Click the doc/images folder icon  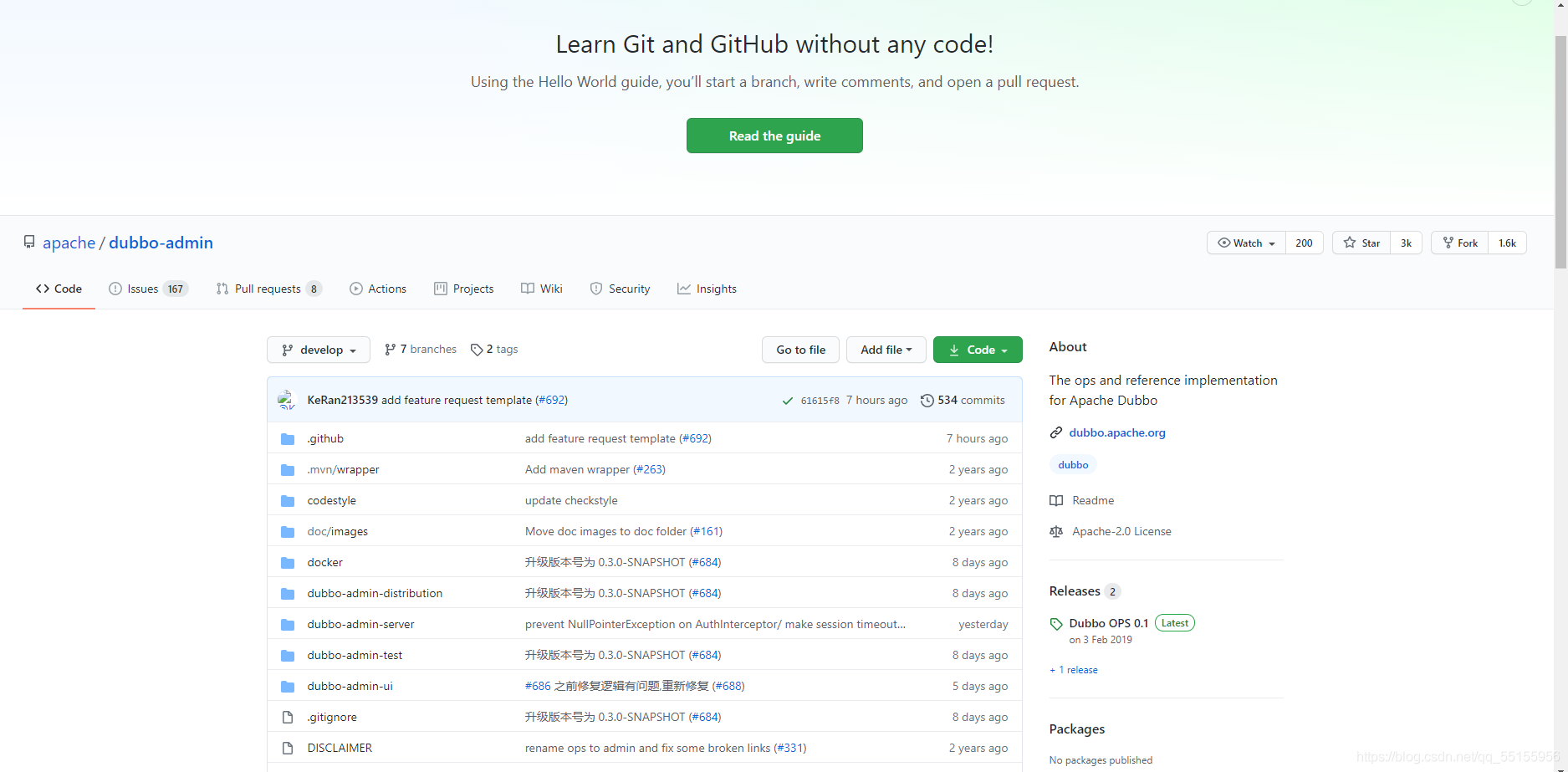pos(288,531)
